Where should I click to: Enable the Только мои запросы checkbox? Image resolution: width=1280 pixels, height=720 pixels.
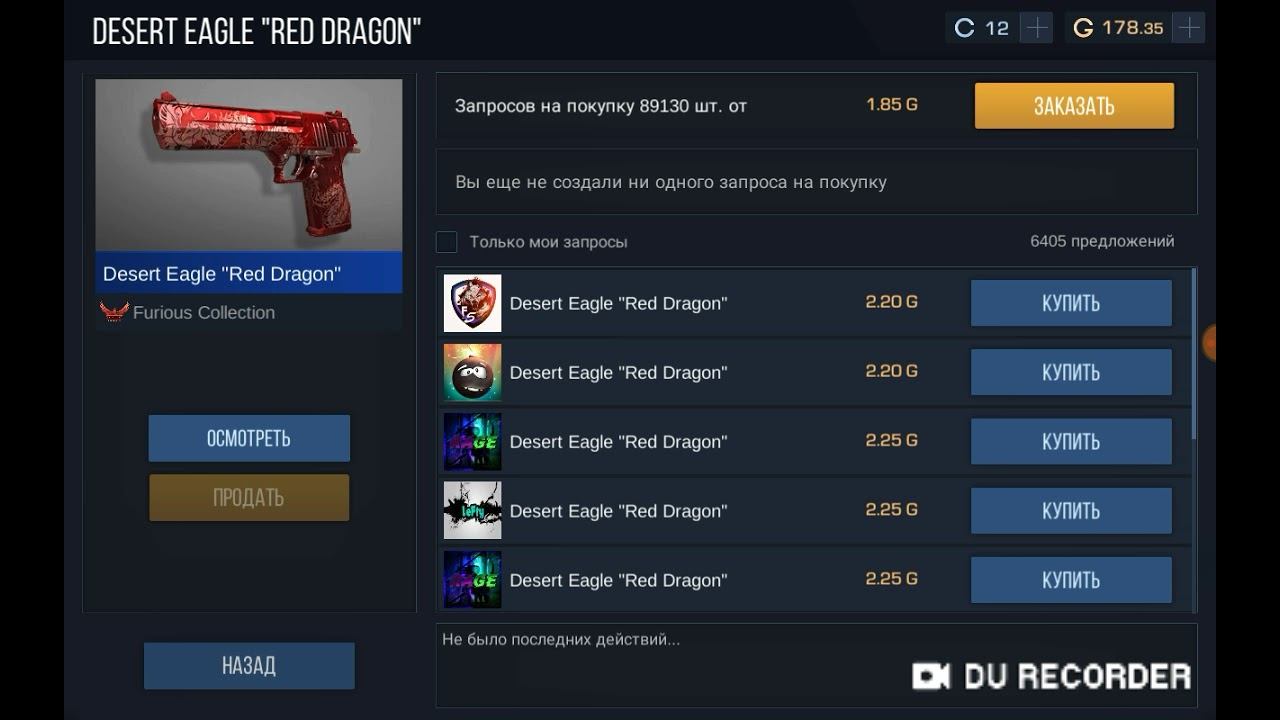click(447, 242)
